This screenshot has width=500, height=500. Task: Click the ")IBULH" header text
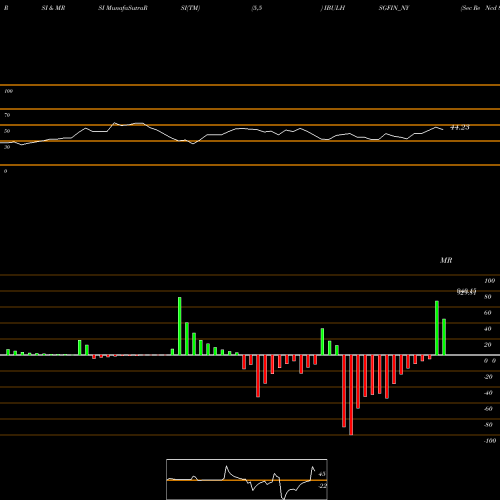pyautogui.click(x=333, y=8)
